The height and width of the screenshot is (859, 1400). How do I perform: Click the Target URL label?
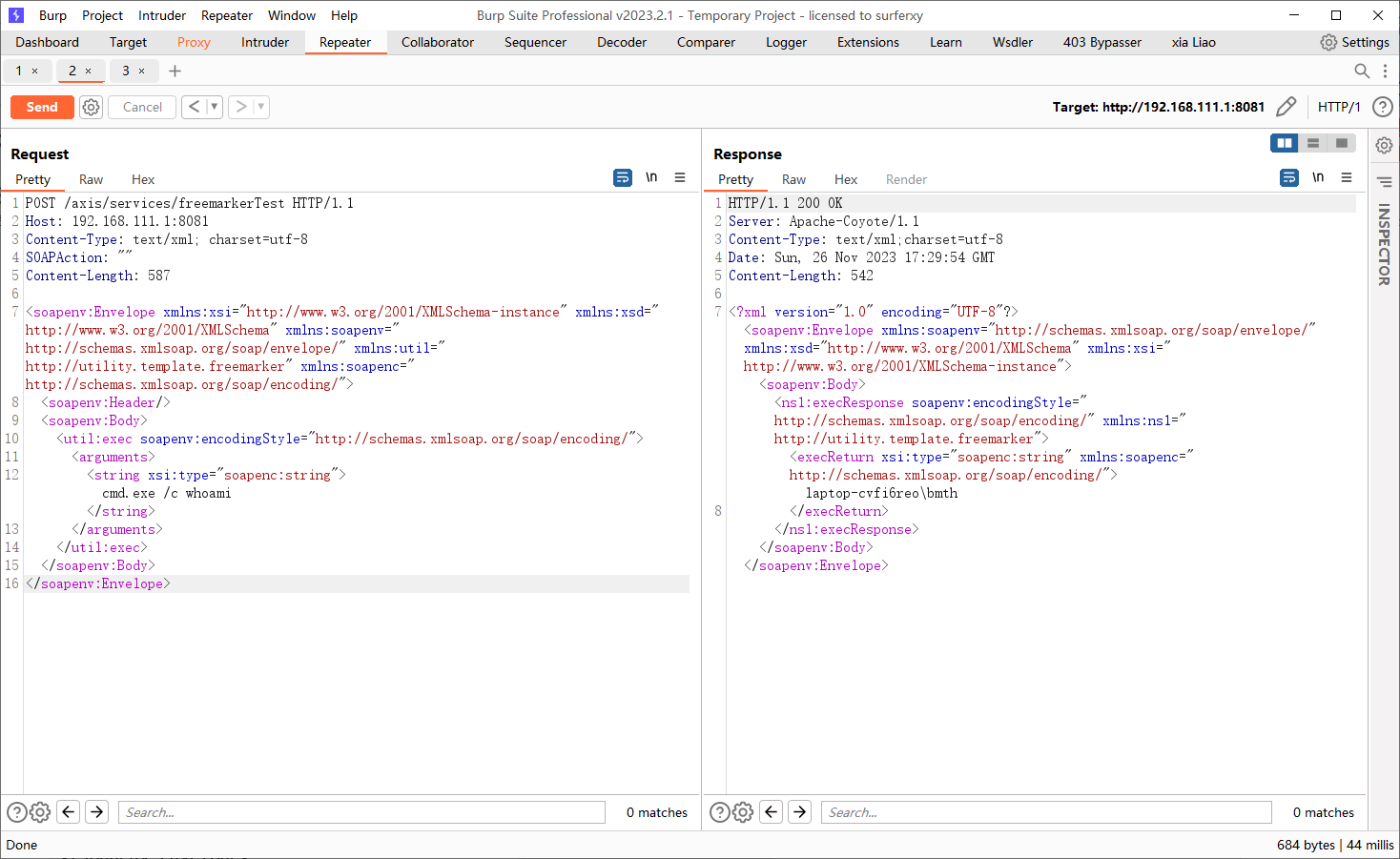click(x=1159, y=107)
